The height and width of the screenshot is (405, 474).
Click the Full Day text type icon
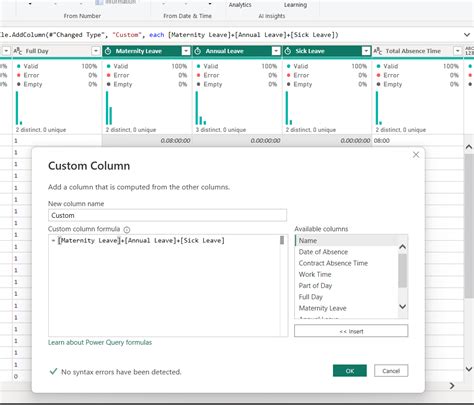[x=18, y=51]
